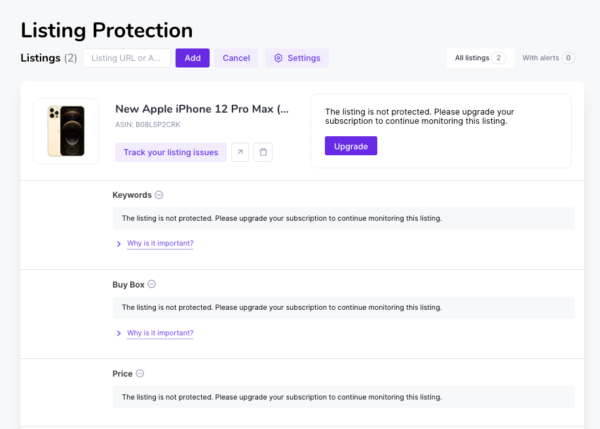Collapse the Keywords section circle icon

click(159, 195)
